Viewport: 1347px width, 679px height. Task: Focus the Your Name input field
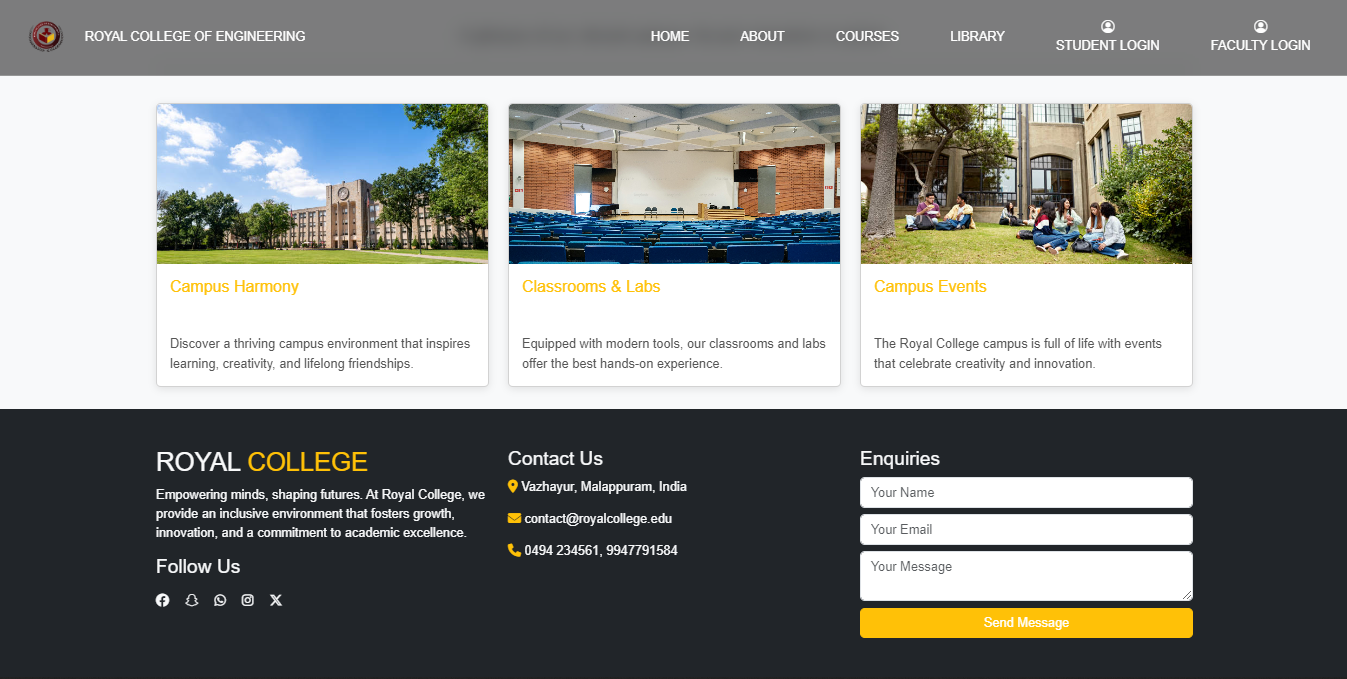tap(1026, 492)
